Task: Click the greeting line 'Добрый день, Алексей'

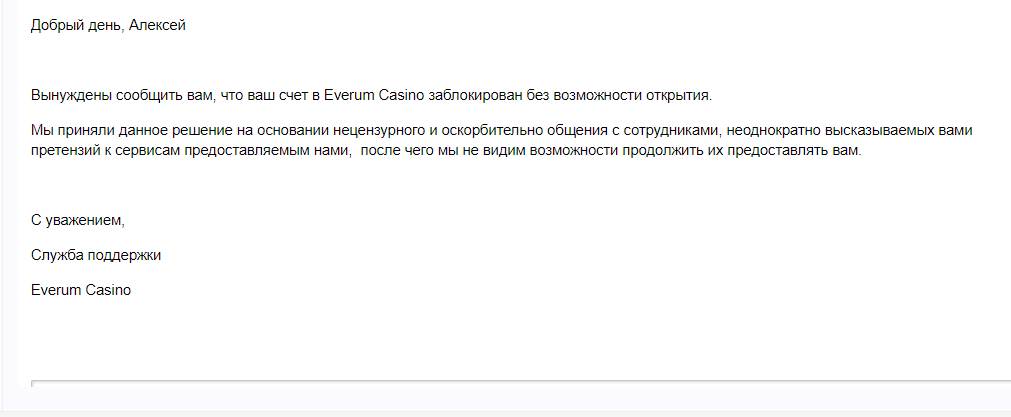Action: [x=108, y=26]
